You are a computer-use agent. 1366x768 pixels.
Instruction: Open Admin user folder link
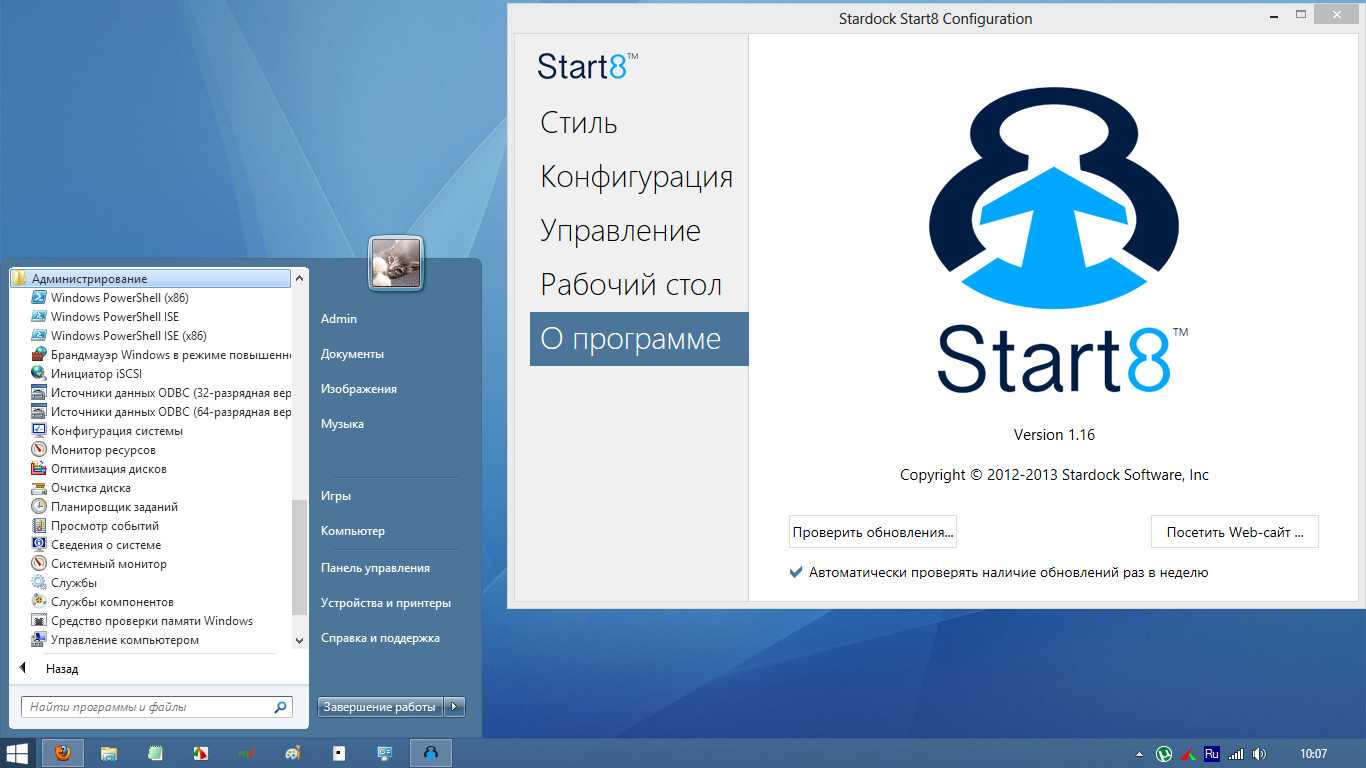click(339, 319)
